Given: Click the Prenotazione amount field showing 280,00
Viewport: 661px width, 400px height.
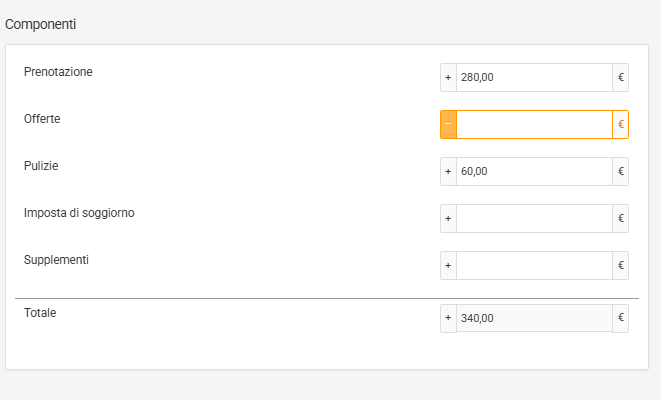Looking at the screenshot, I should click(534, 78).
